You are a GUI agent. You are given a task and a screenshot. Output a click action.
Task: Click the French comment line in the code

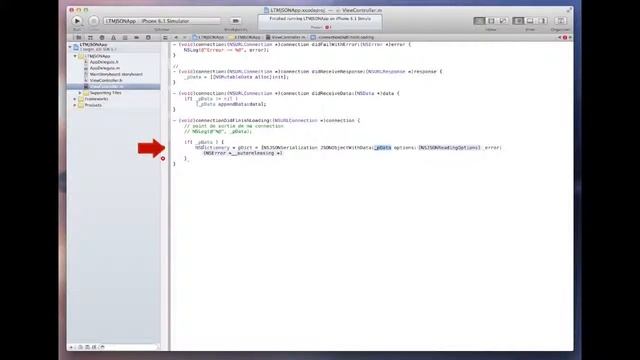(x=233, y=126)
